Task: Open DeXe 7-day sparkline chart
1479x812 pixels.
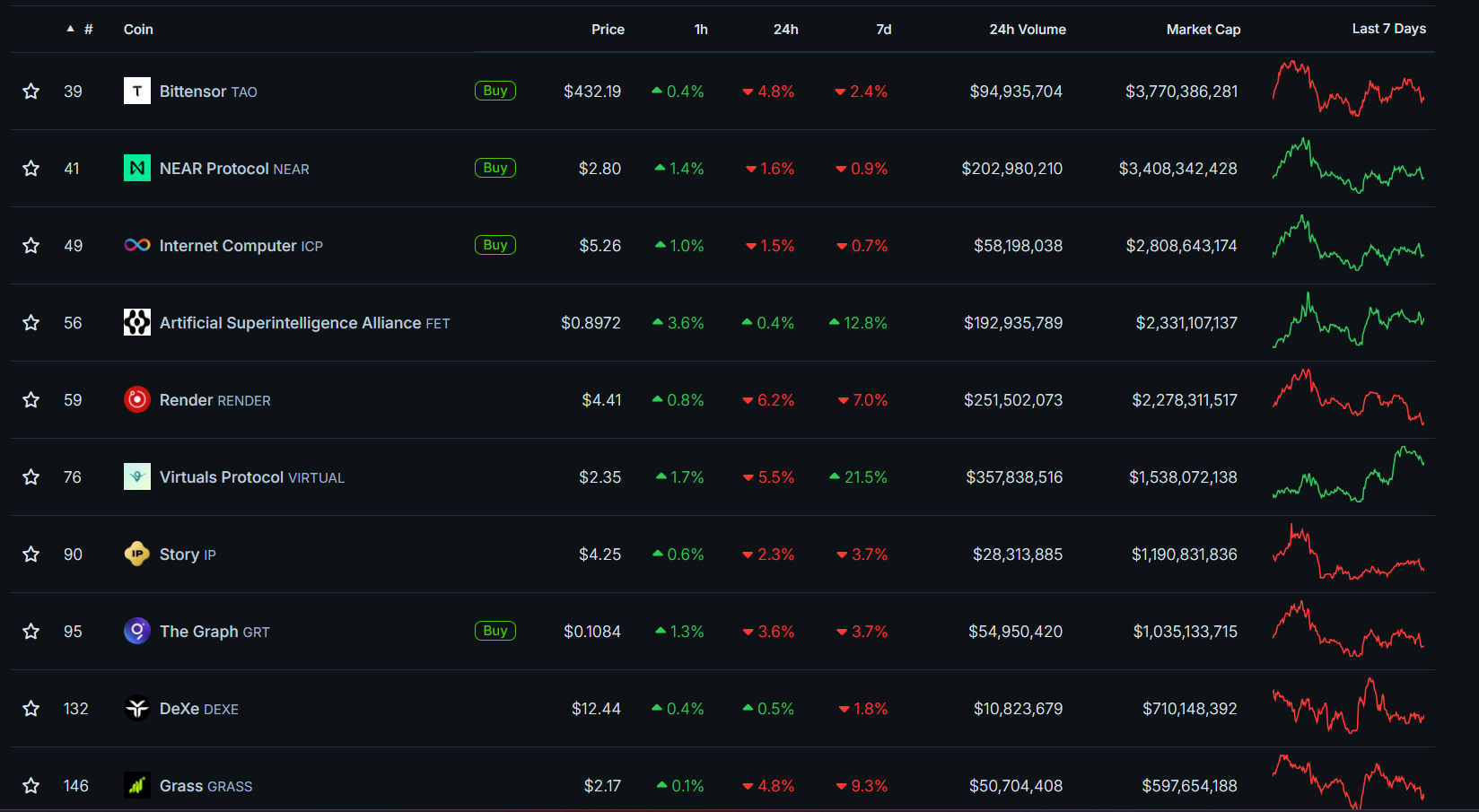Action: pos(1348,706)
